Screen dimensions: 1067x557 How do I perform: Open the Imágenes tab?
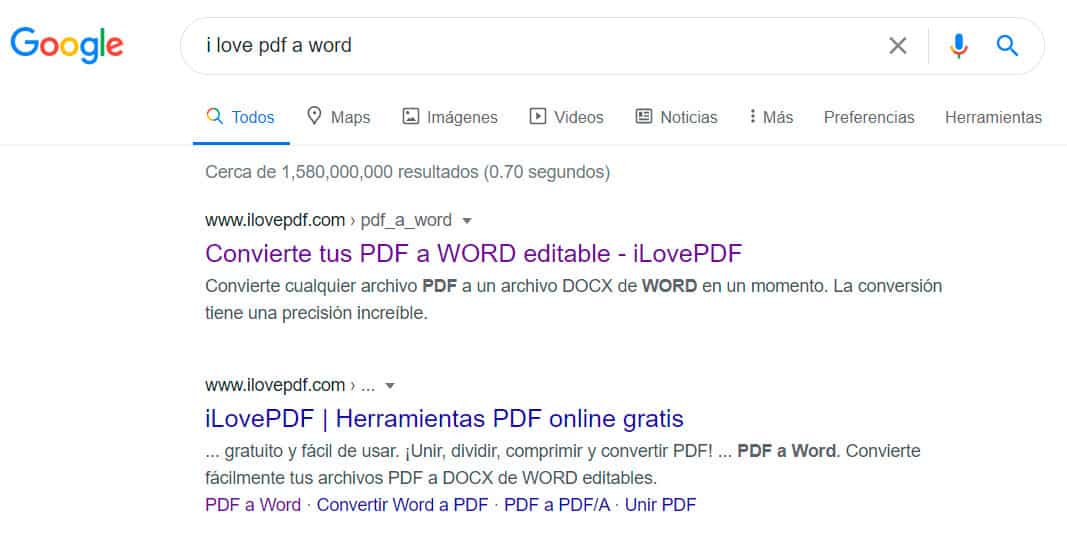coord(450,117)
